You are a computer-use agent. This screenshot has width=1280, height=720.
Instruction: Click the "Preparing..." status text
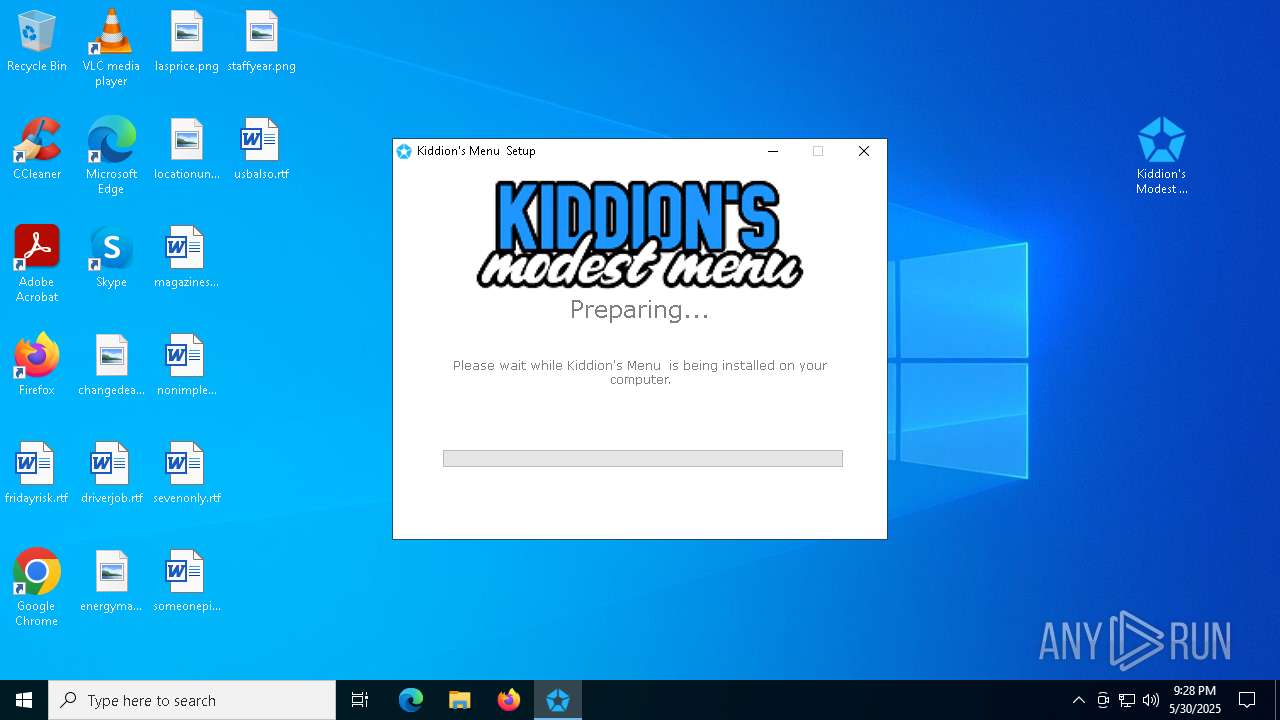click(640, 310)
